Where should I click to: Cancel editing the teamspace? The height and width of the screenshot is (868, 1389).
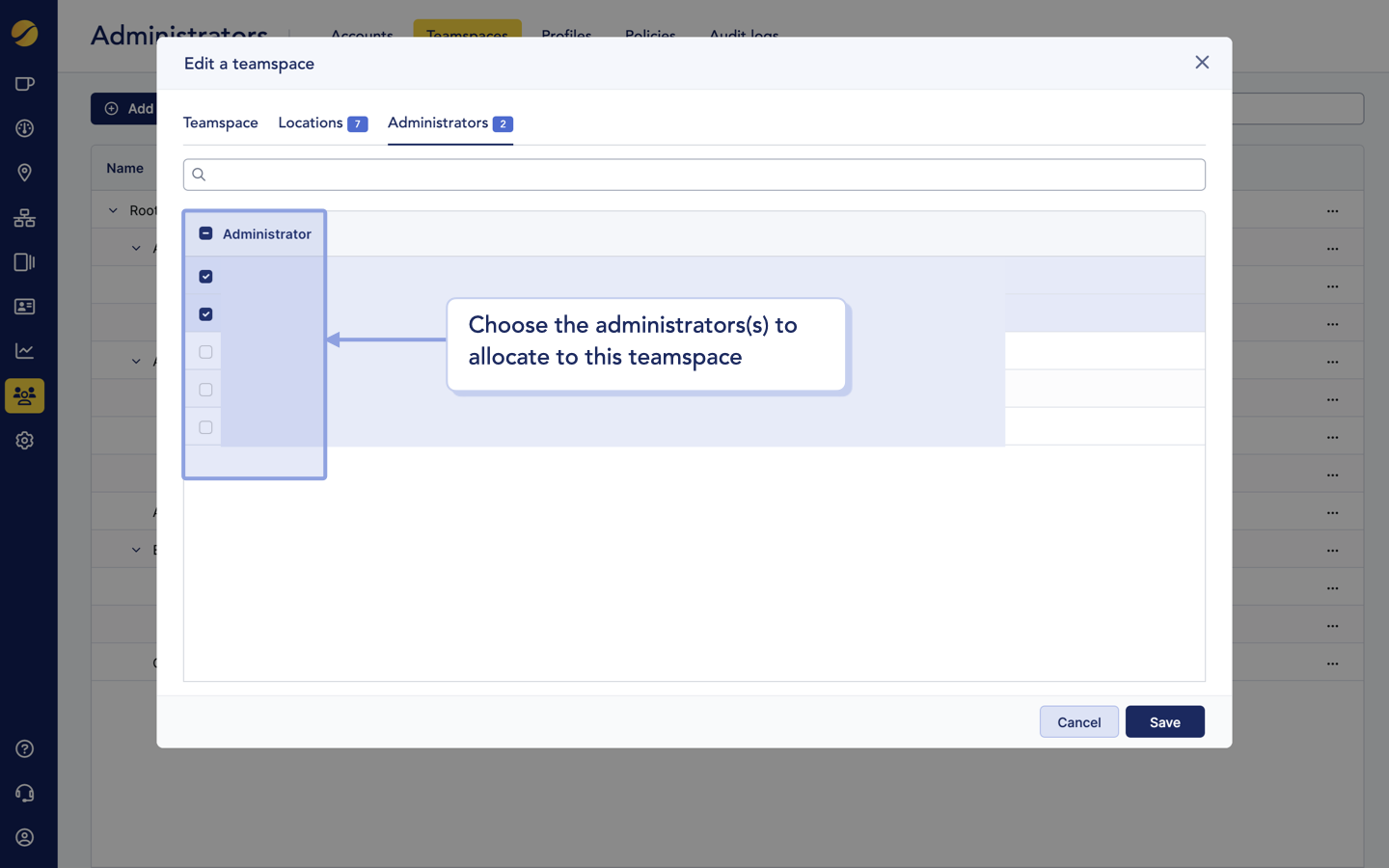[x=1078, y=721]
